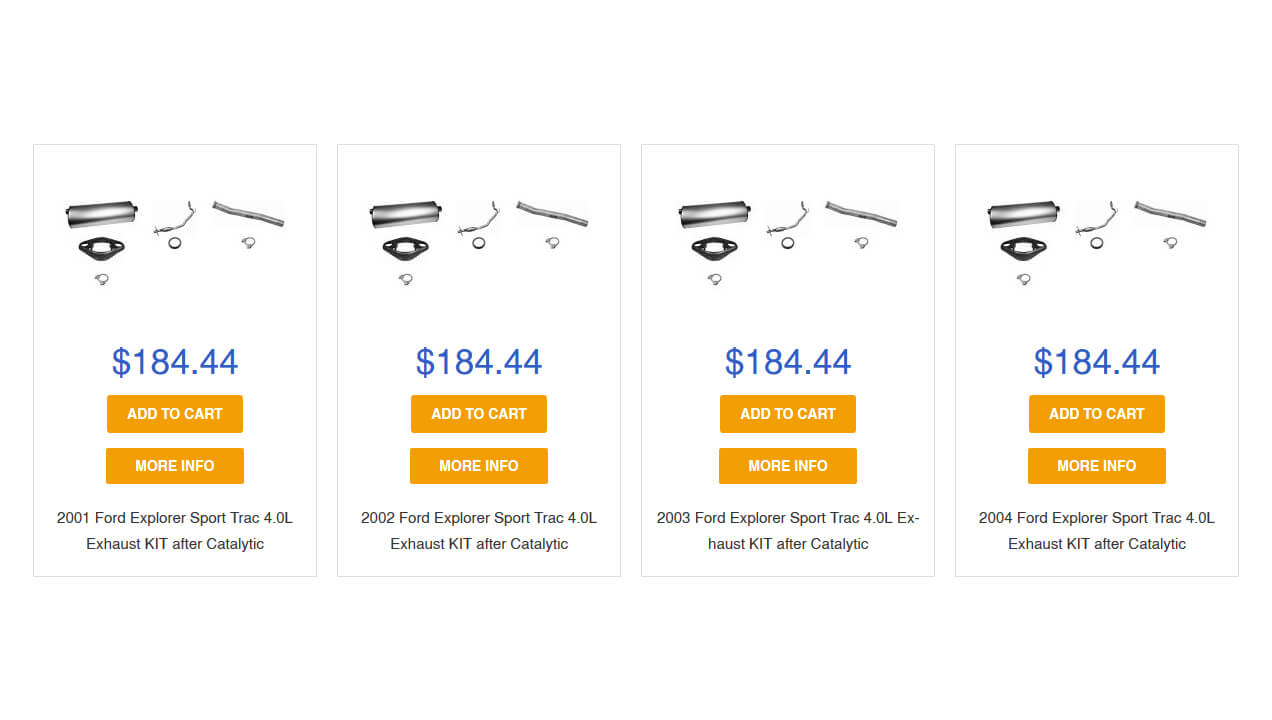Click the $184.44 price on the 2001 kit
The width and height of the screenshot is (1272, 720).
pos(174,361)
